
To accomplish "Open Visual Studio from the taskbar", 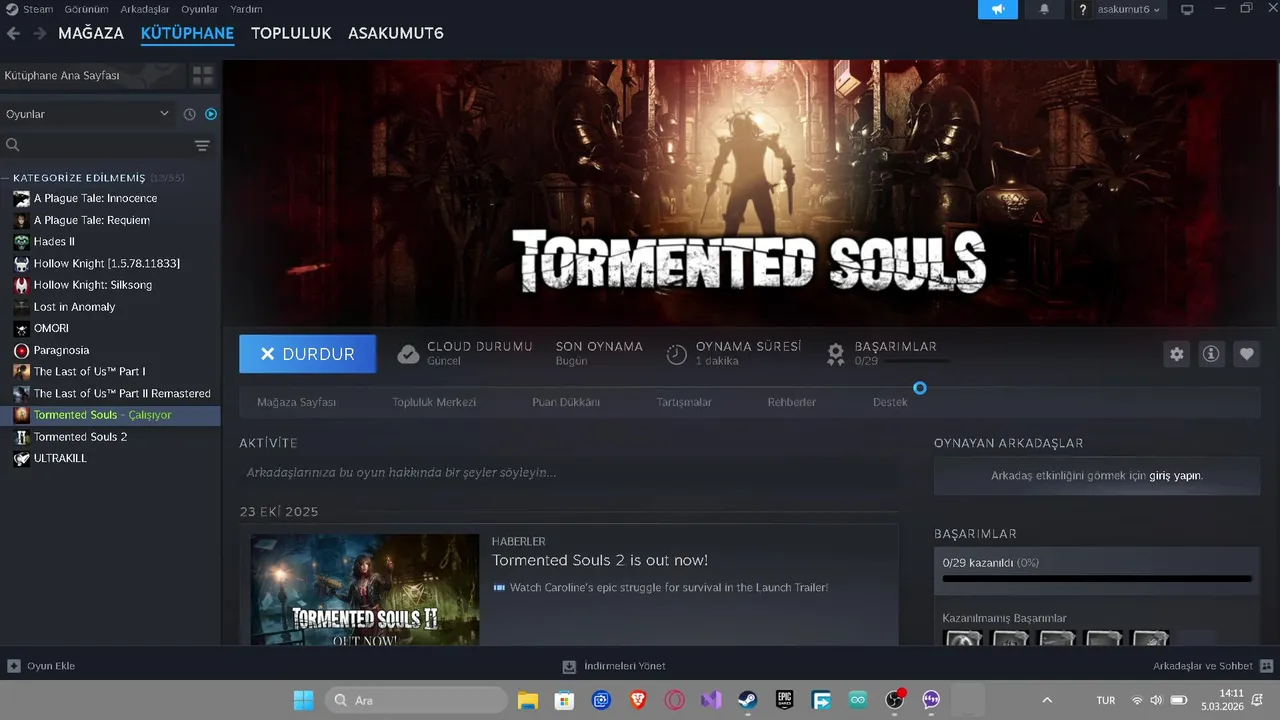I will click(711, 700).
